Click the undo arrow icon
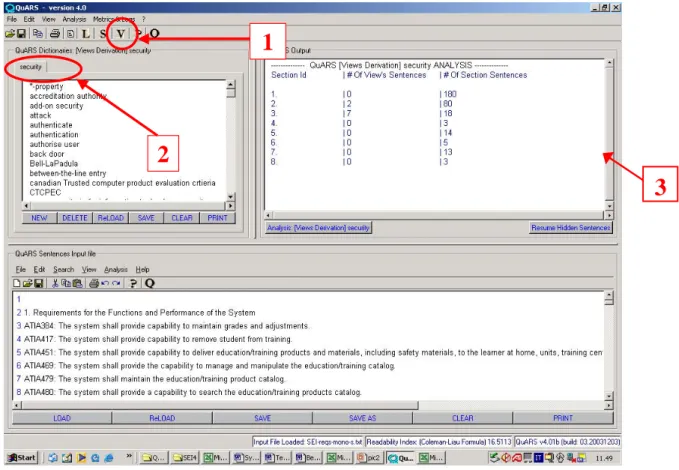 point(105,283)
